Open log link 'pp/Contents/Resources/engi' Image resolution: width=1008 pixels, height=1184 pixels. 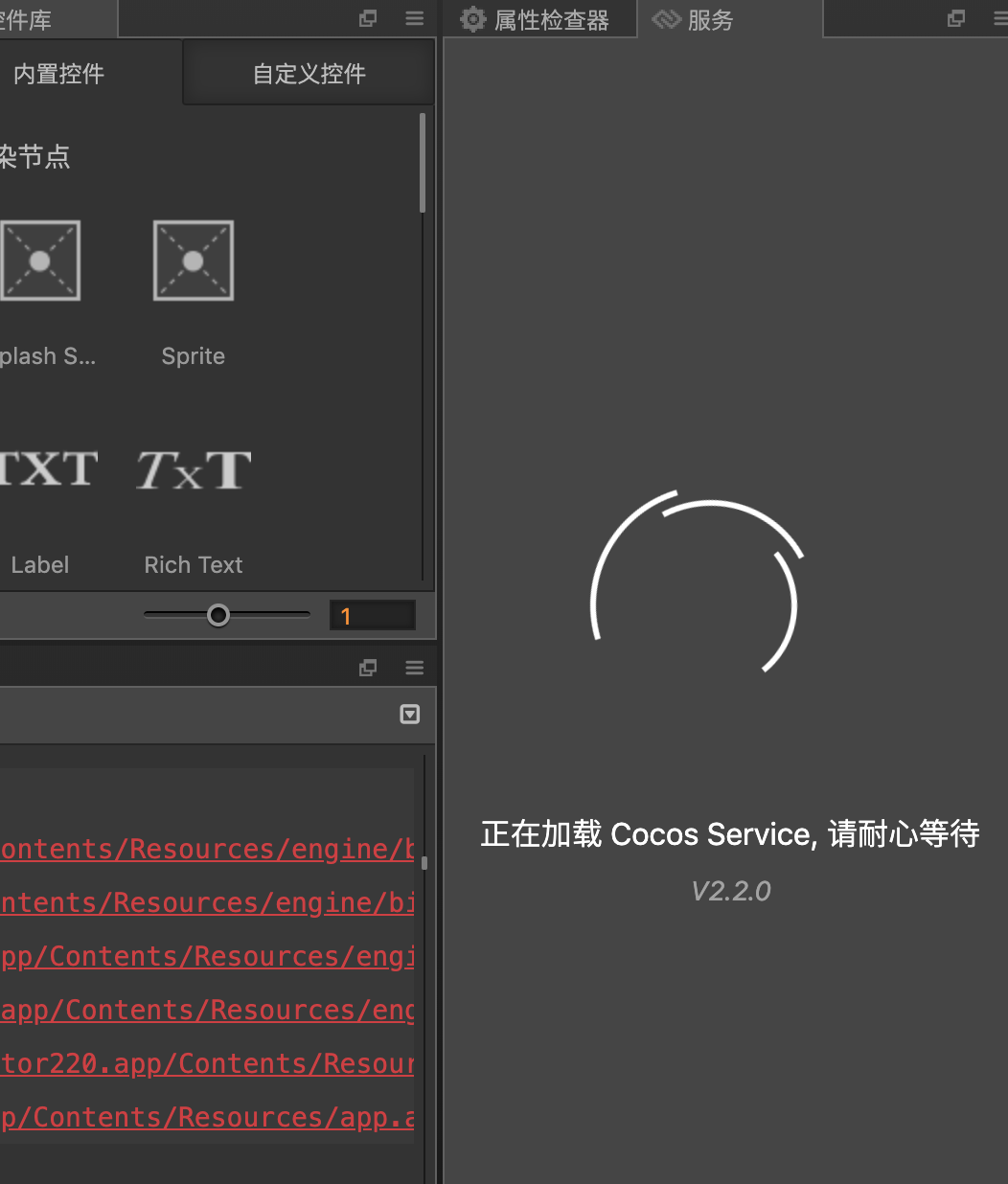tap(207, 957)
